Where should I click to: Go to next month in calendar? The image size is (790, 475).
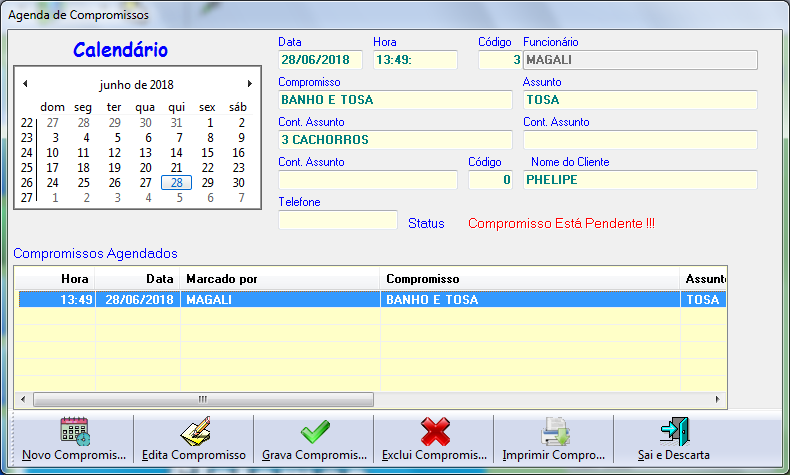(249, 84)
